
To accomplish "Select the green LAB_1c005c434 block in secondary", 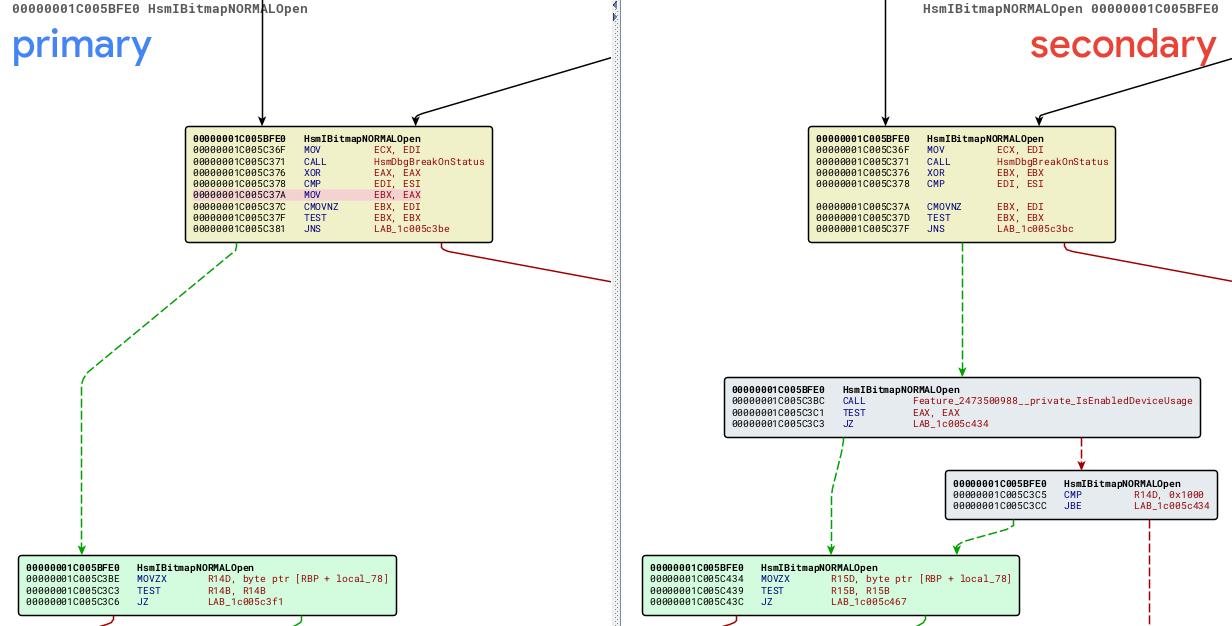I will point(830,586).
